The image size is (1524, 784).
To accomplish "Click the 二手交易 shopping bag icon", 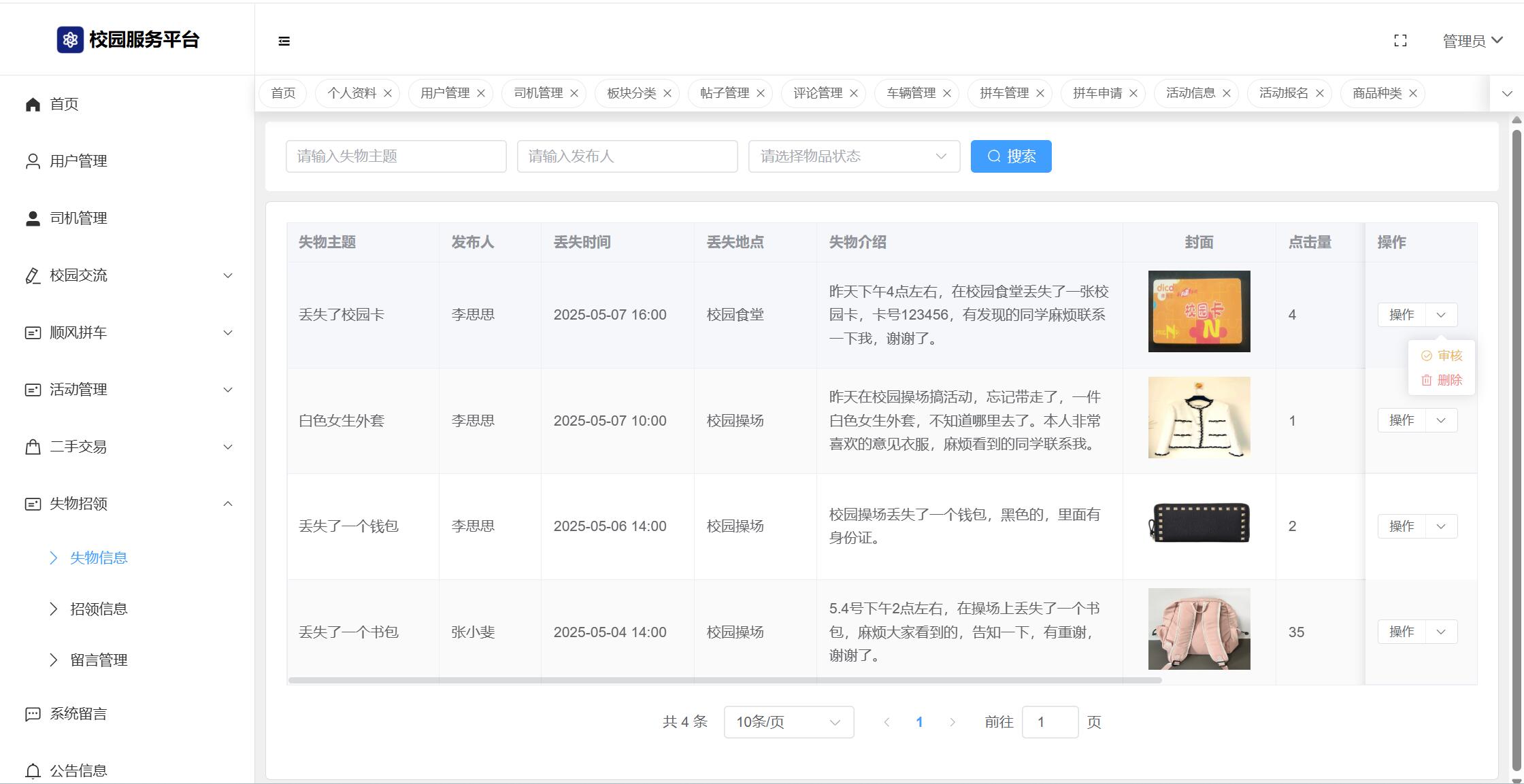I will coord(33,447).
